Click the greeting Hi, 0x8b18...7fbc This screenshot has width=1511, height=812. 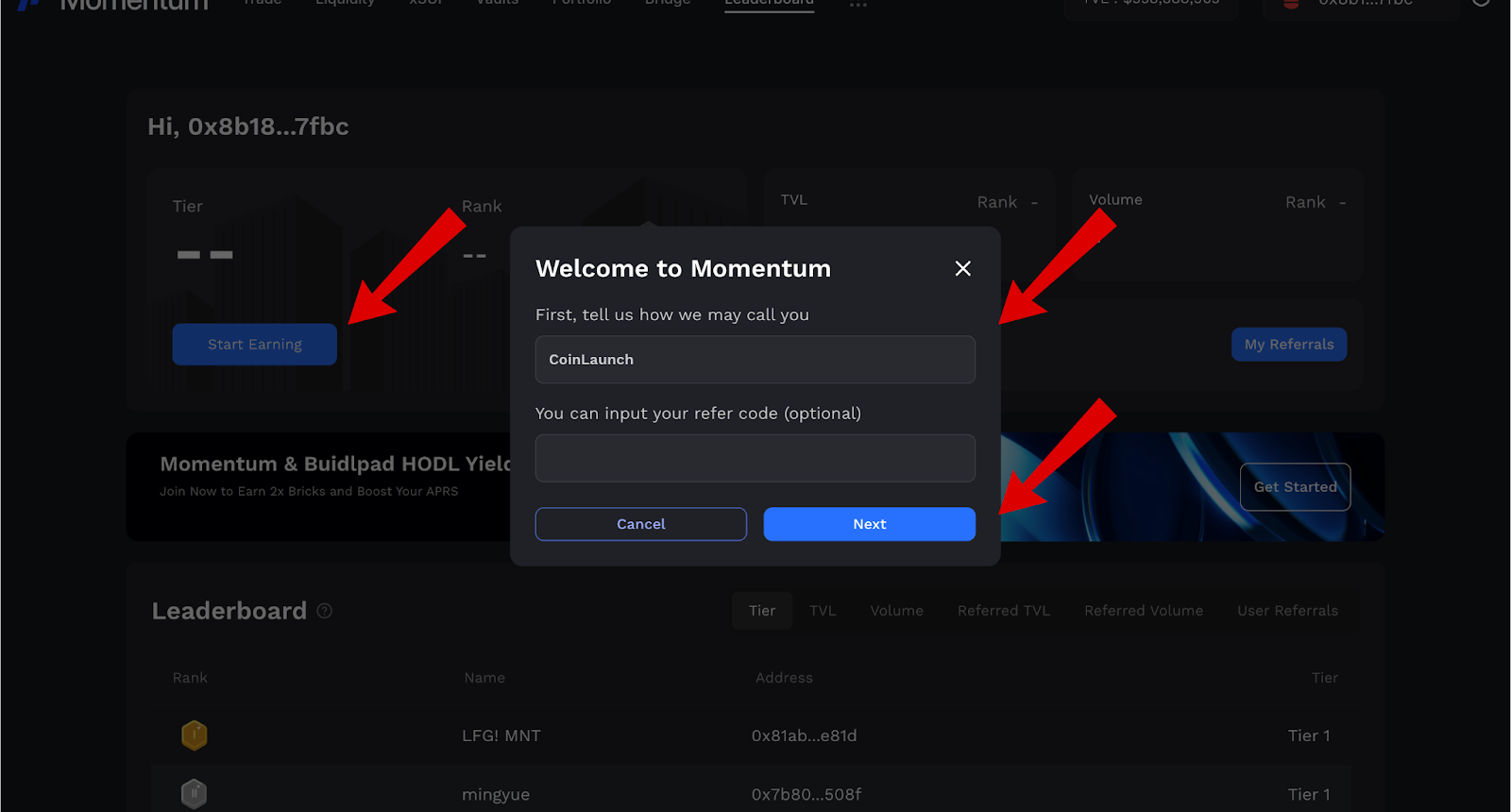[248, 127]
